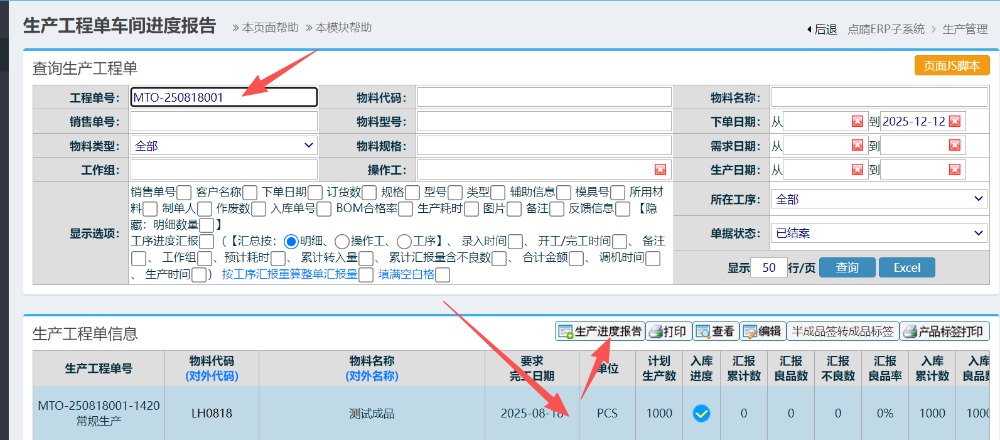Expand the 物料类型 dropdown
Viewport: 1000px width, 440px height.
tap(224, 146)
